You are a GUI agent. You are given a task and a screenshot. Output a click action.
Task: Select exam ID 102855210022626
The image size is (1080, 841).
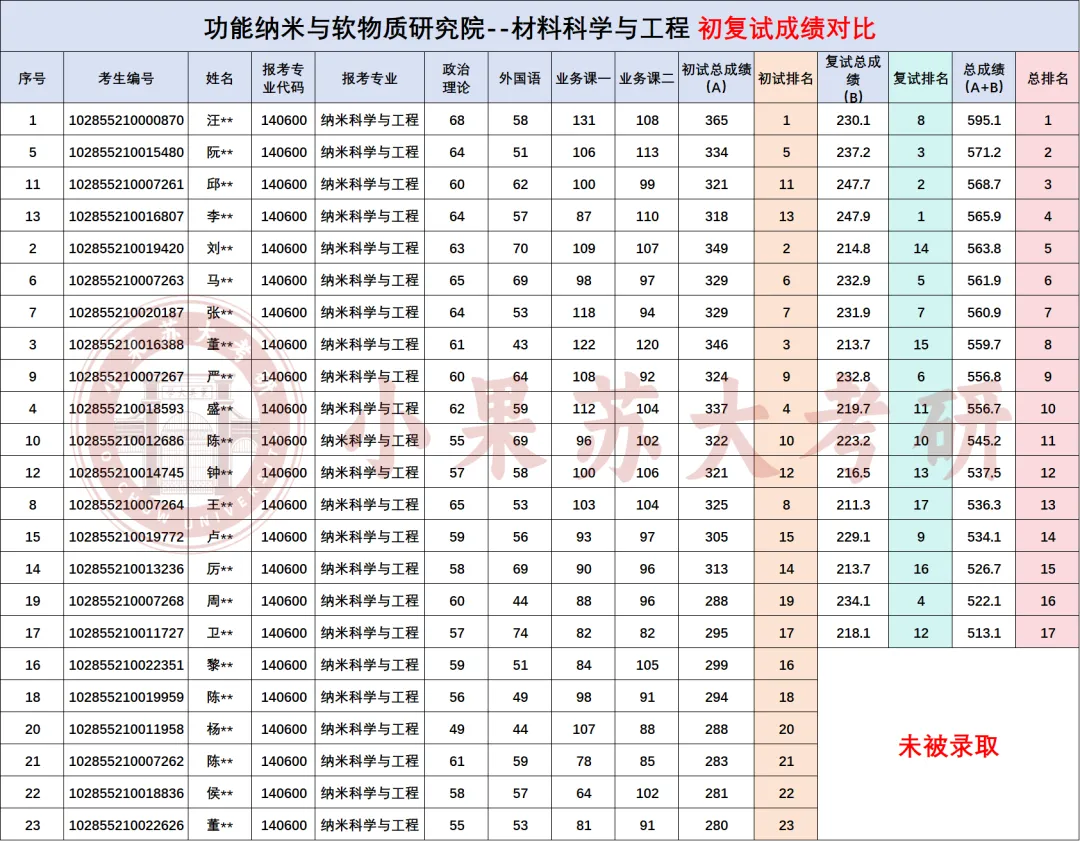pyautogui.click(x=126, y=825)
